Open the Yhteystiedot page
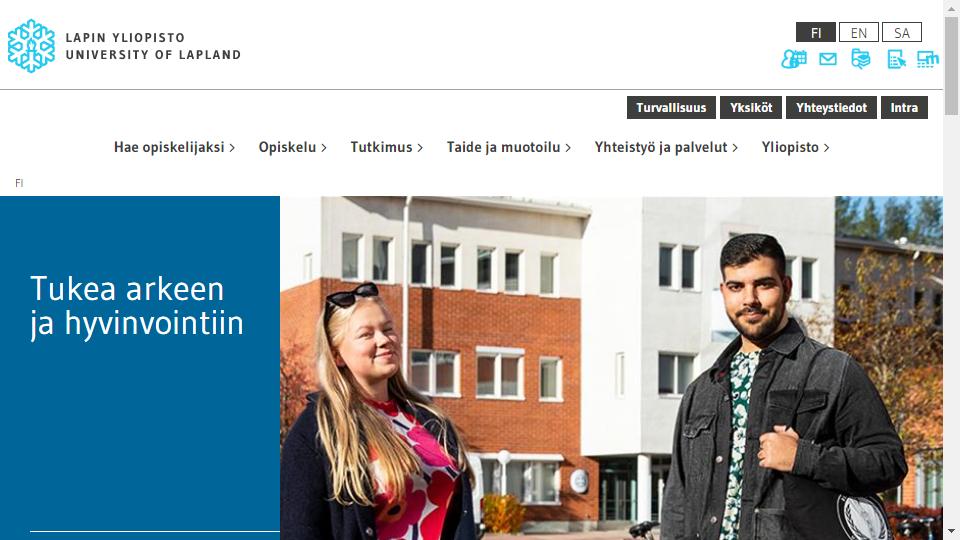 pyautogui.click(x=831, y=108)
